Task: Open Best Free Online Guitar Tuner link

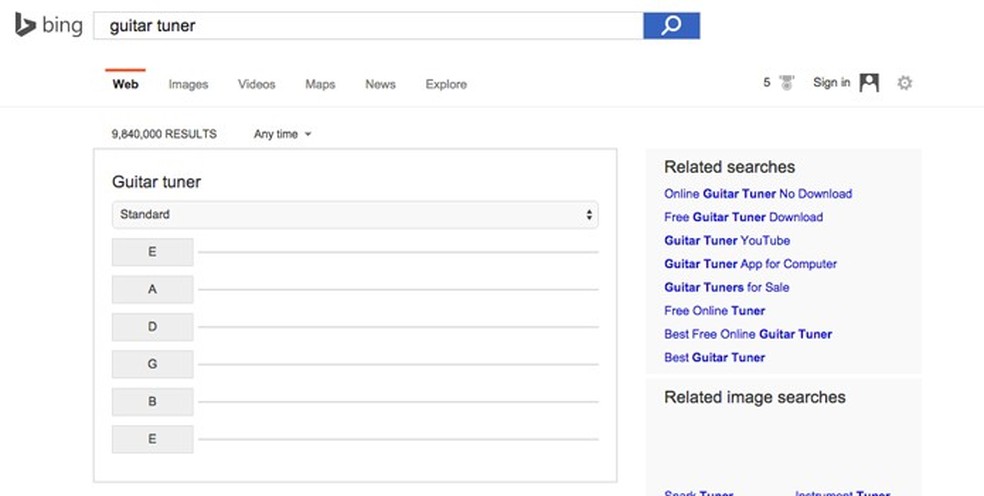Action: click(x=748, y=334)
